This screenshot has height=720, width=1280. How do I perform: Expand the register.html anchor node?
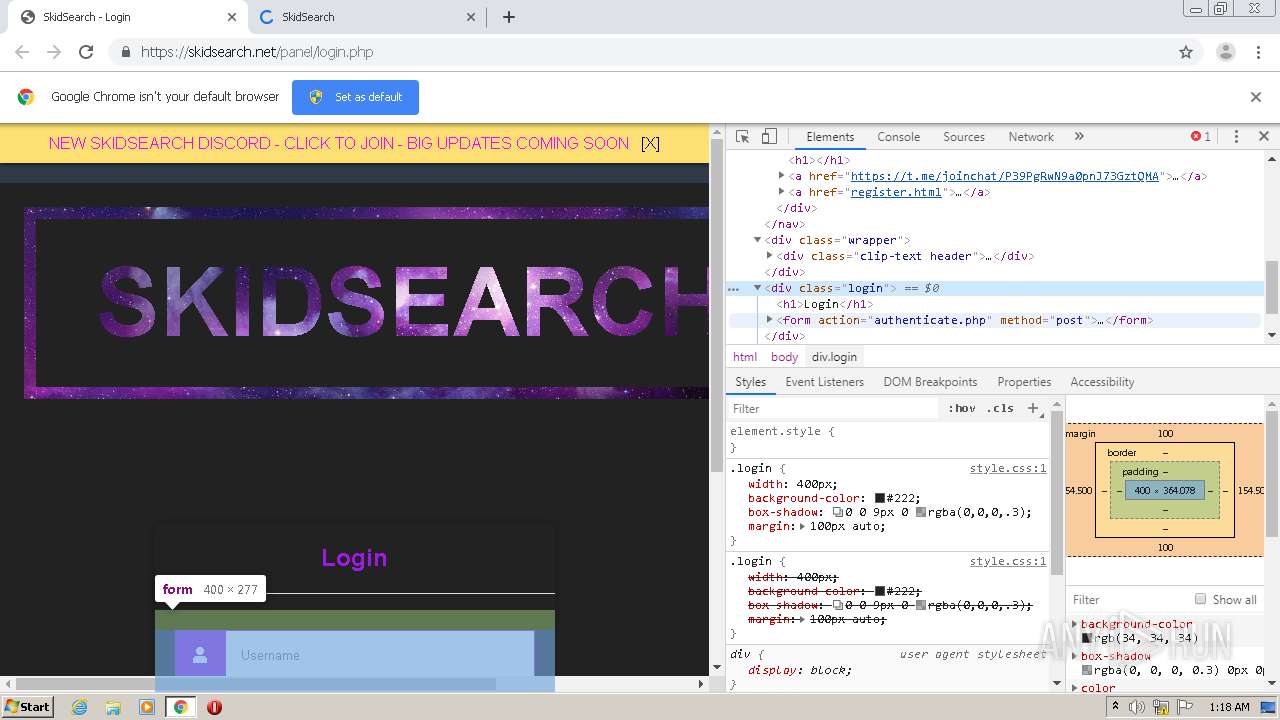781,192
